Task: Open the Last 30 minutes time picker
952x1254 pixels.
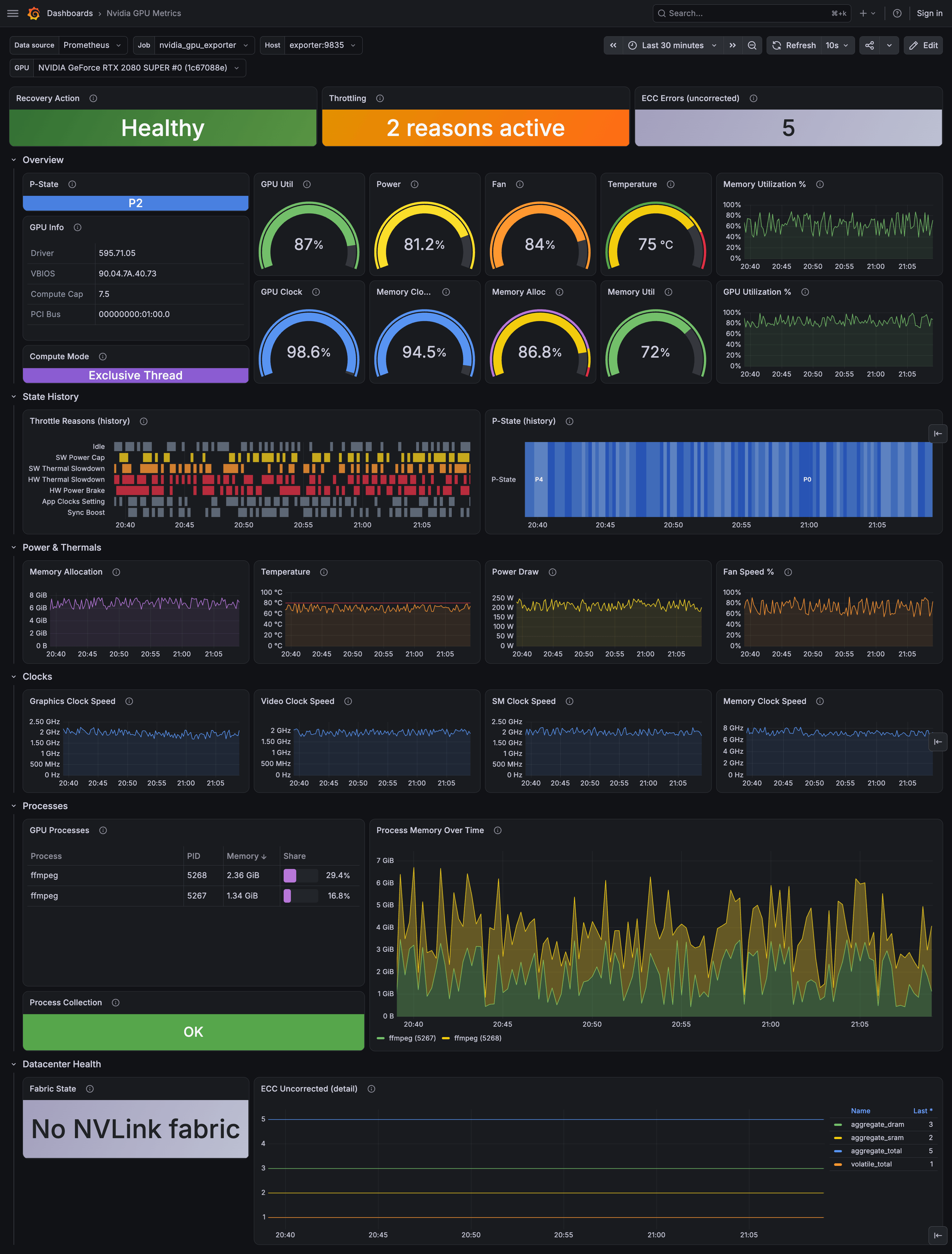Action: click(673, 45)
